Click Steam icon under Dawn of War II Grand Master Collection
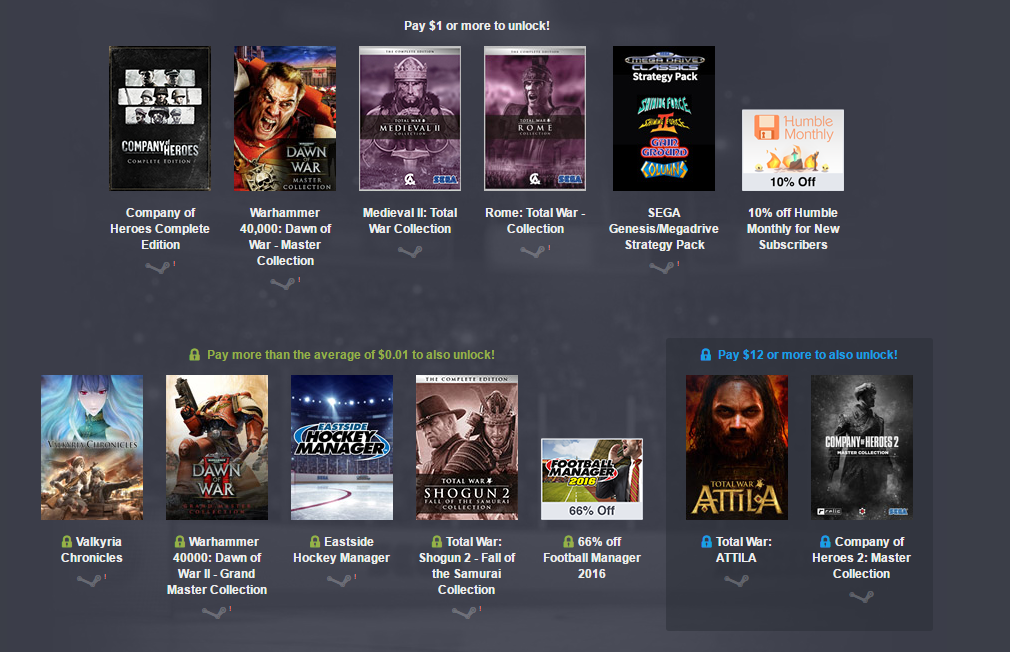The image size is (1010, 652). (x=214, y=612)
